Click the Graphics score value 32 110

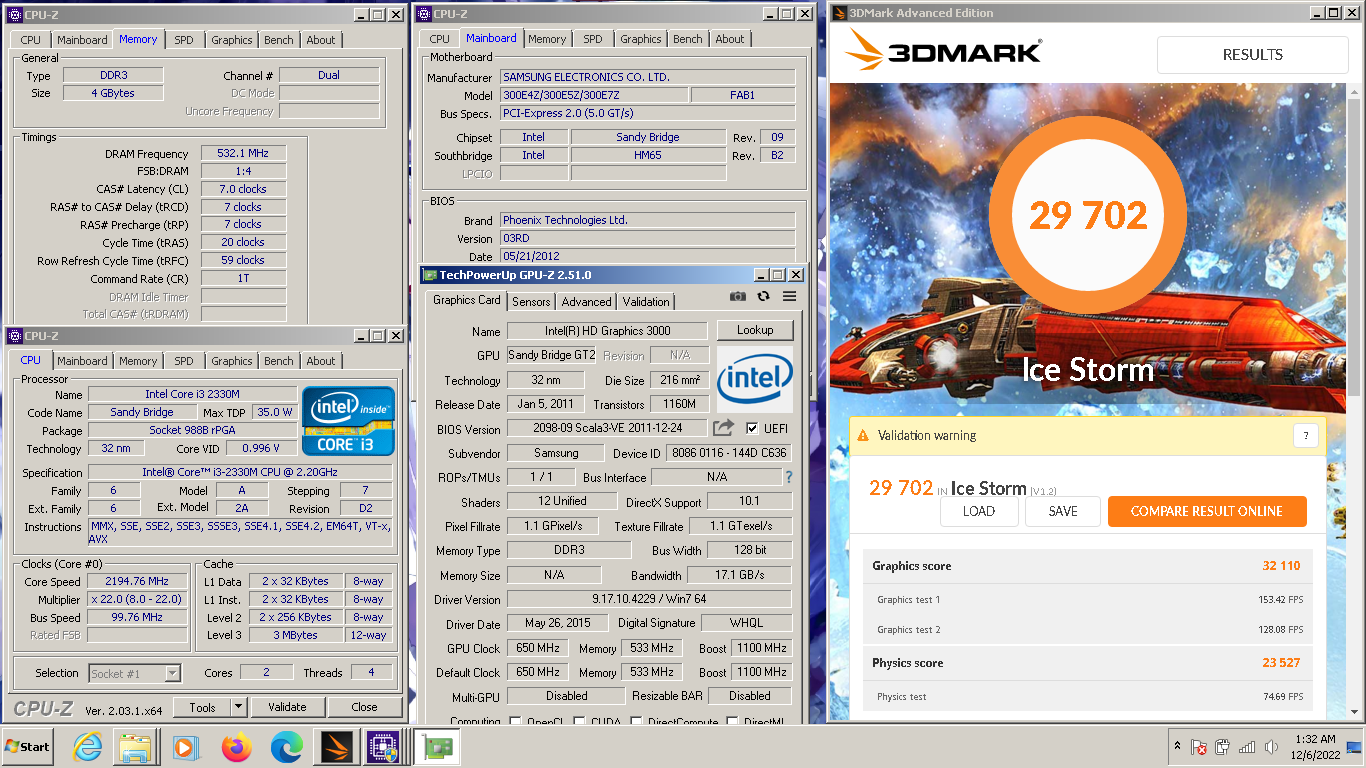pyautogui.click(x=1281, y=566)
